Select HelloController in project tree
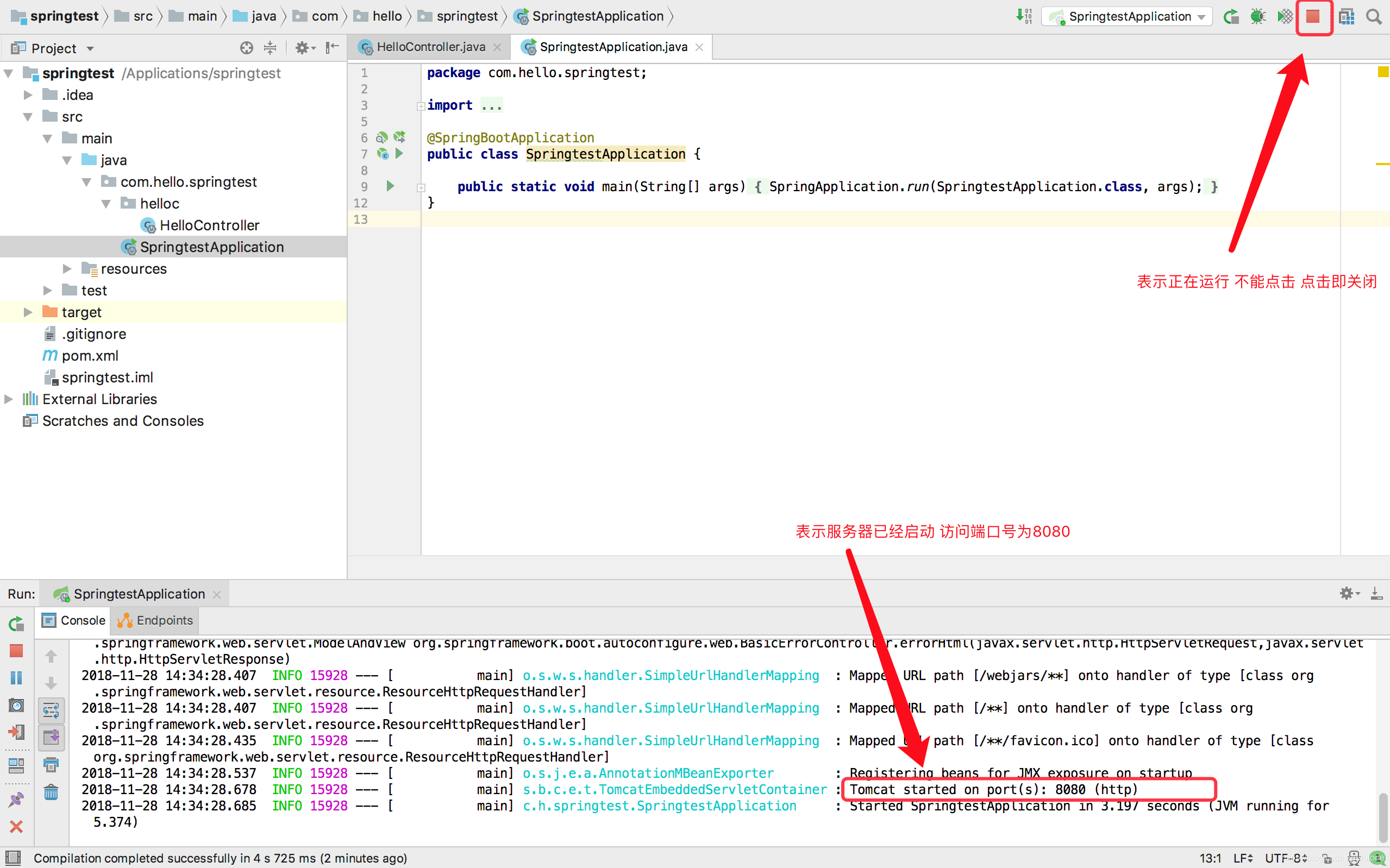Screen dimensions: 1390x868 pos(200,225)
